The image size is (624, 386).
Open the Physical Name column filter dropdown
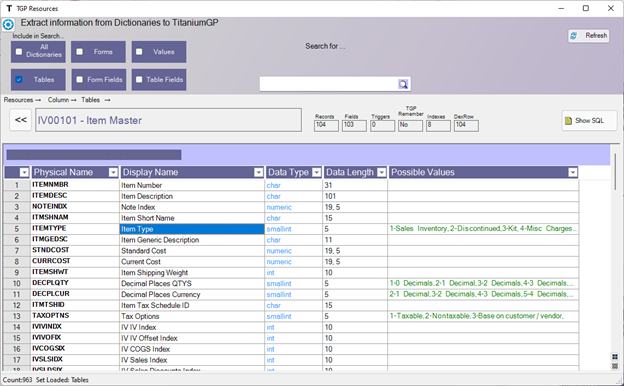point(113,172)
